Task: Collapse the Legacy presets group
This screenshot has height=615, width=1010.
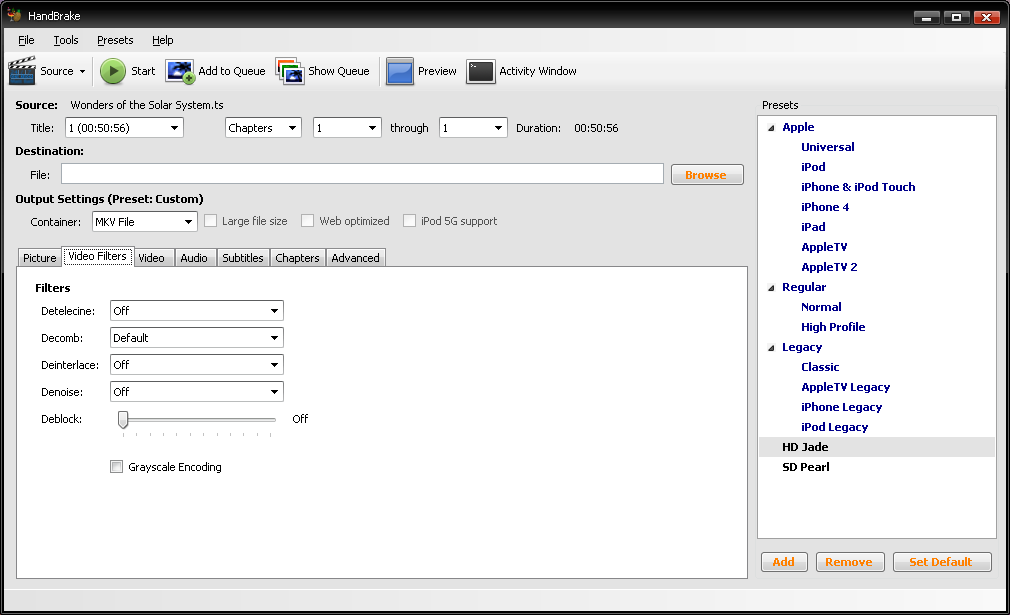Action: [x=771, y=348]
